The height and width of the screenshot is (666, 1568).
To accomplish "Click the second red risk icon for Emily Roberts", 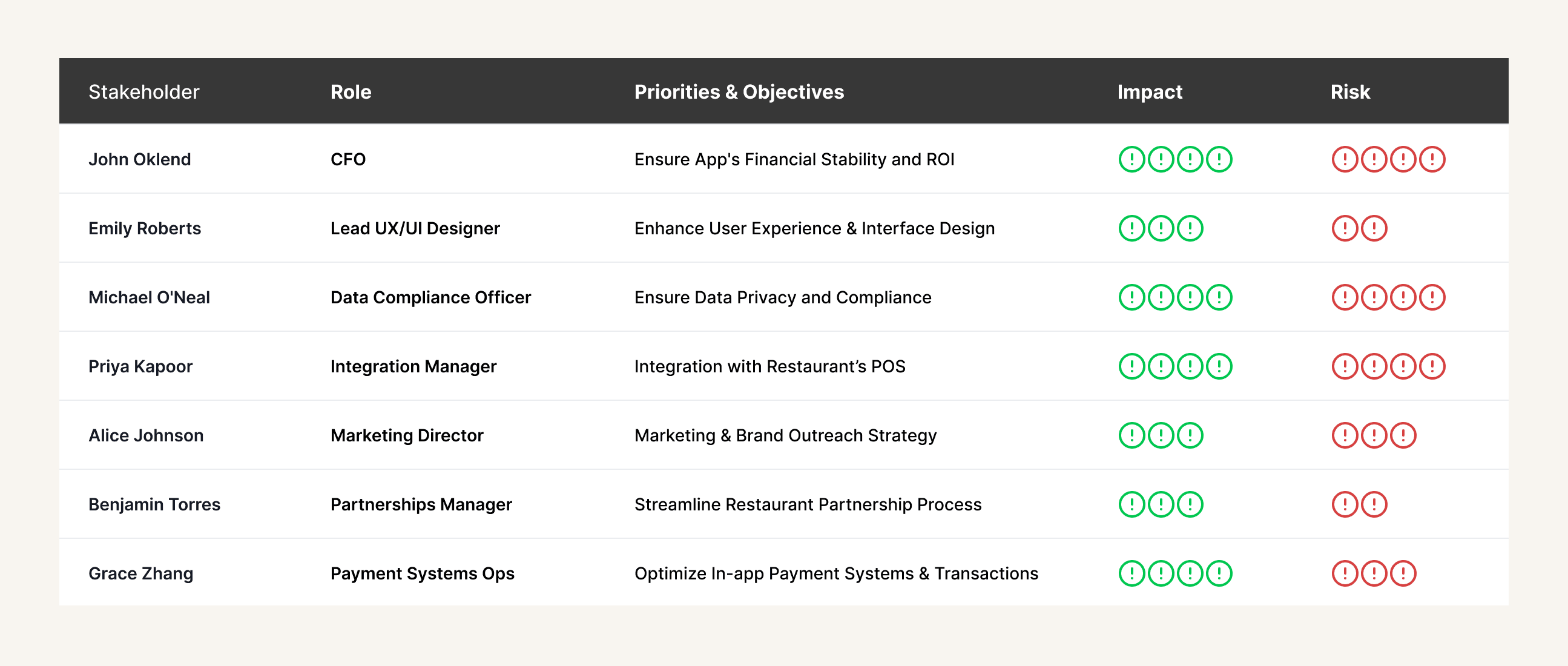I will coord(1374,228).
